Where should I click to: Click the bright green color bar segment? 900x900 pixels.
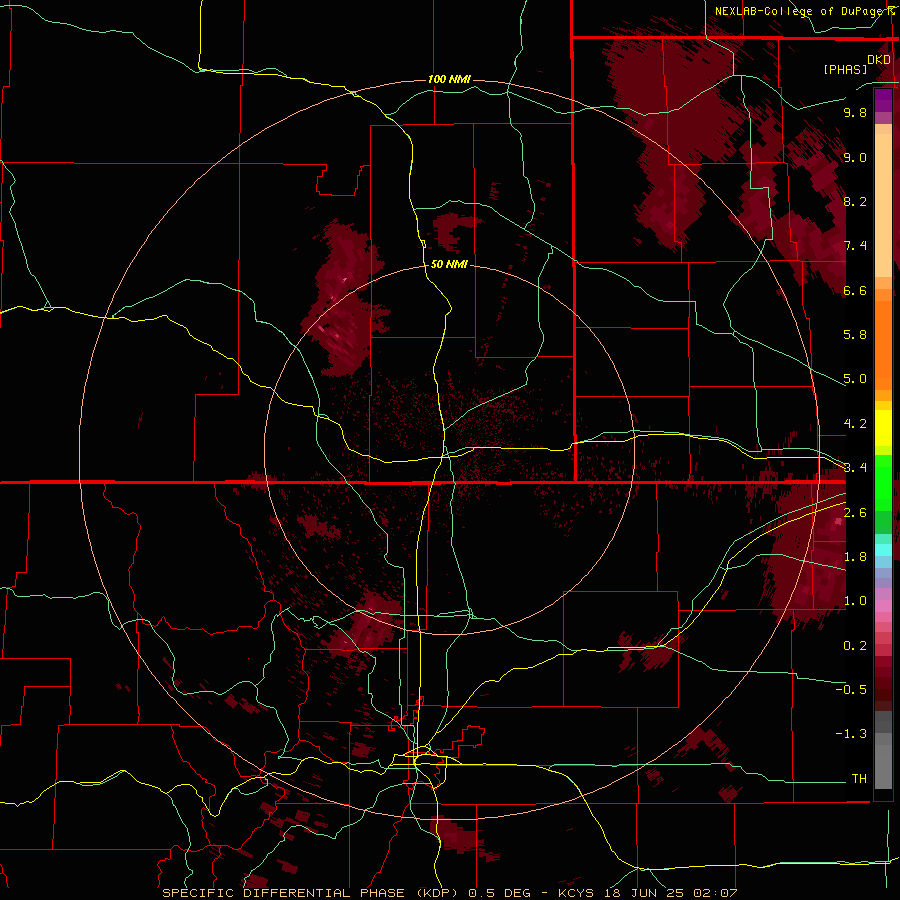point(883,482)
